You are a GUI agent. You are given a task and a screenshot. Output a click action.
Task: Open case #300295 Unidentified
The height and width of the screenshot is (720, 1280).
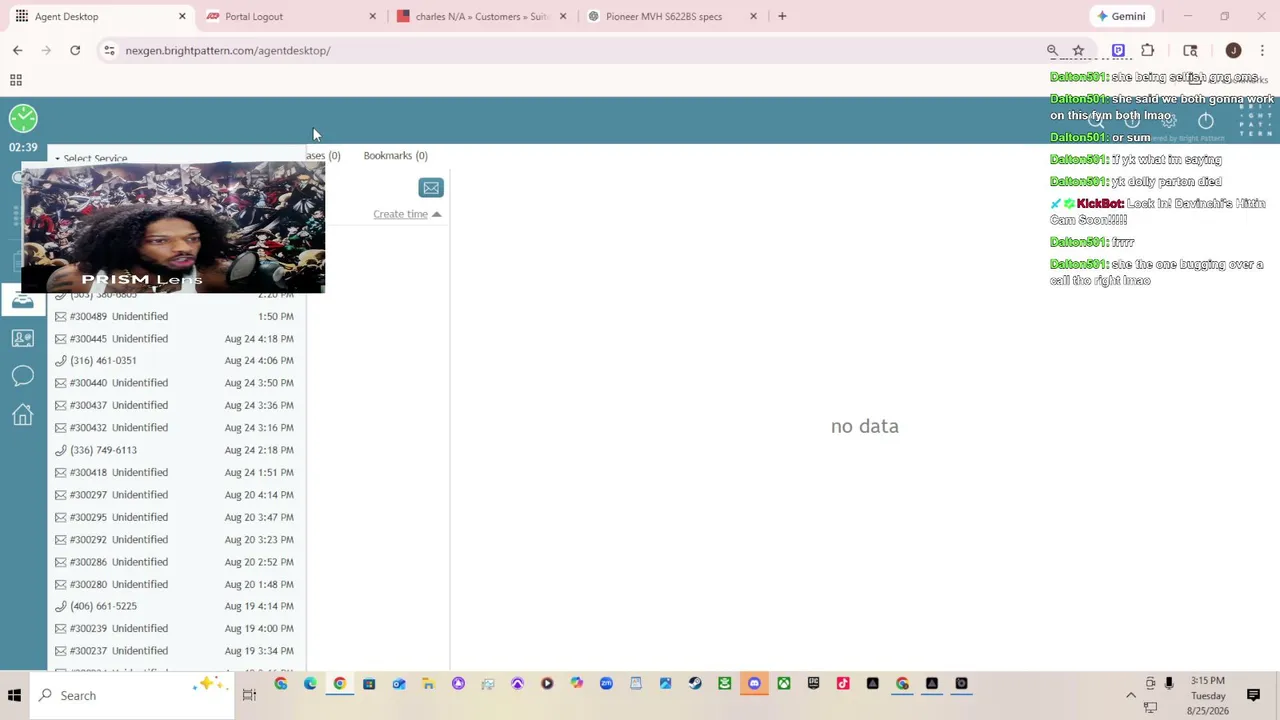pos(175,517)
